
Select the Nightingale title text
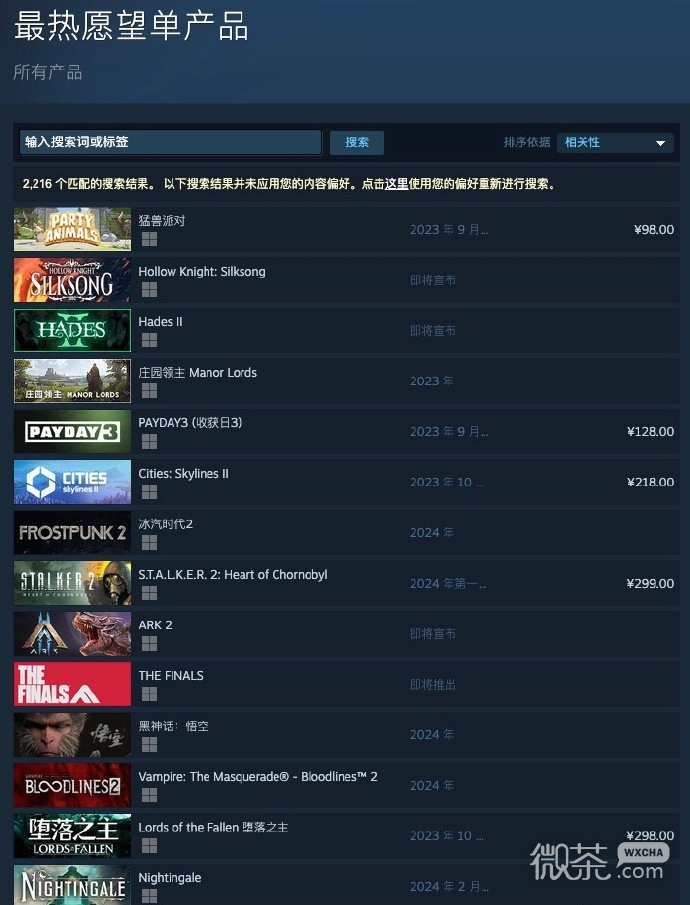170,877
